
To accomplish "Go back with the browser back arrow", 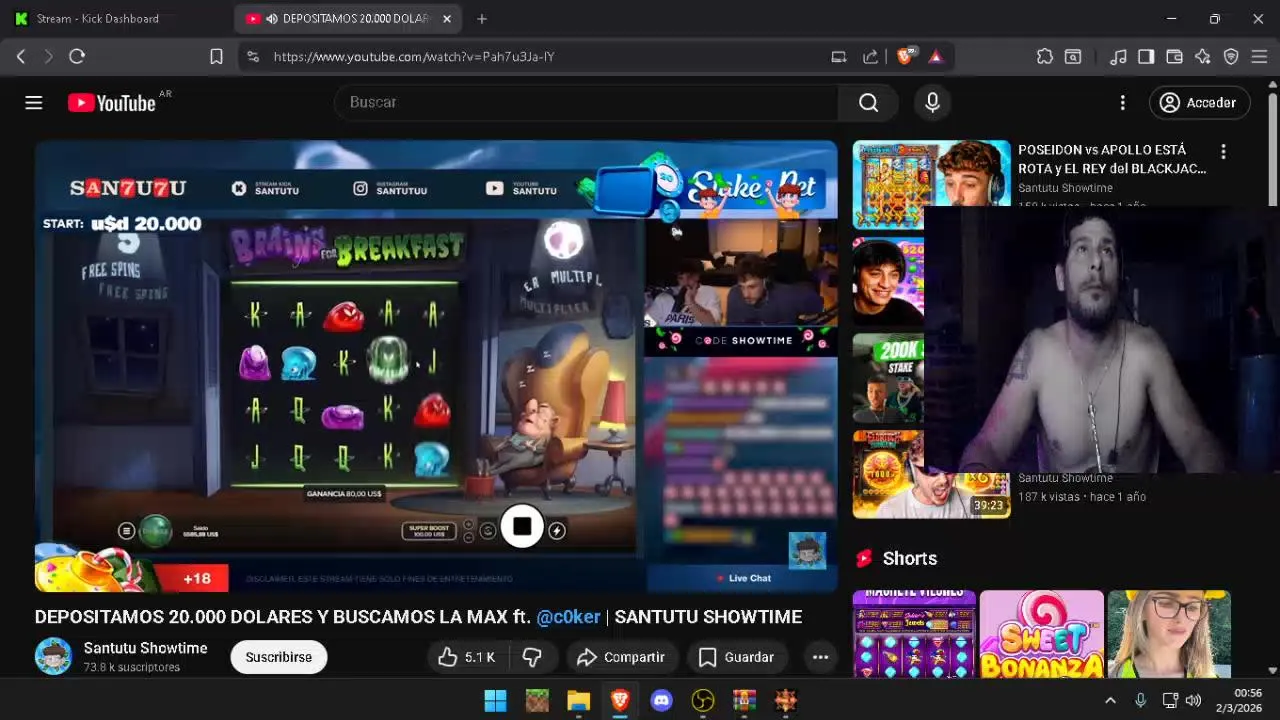I will pos(21,57).
